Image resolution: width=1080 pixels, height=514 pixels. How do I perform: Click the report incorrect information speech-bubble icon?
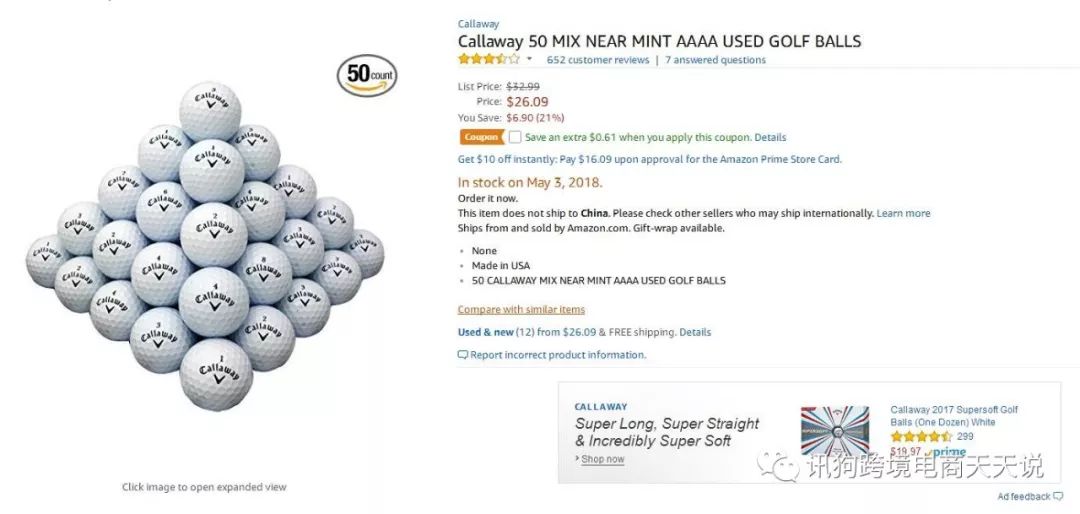[x=463, y=355]
